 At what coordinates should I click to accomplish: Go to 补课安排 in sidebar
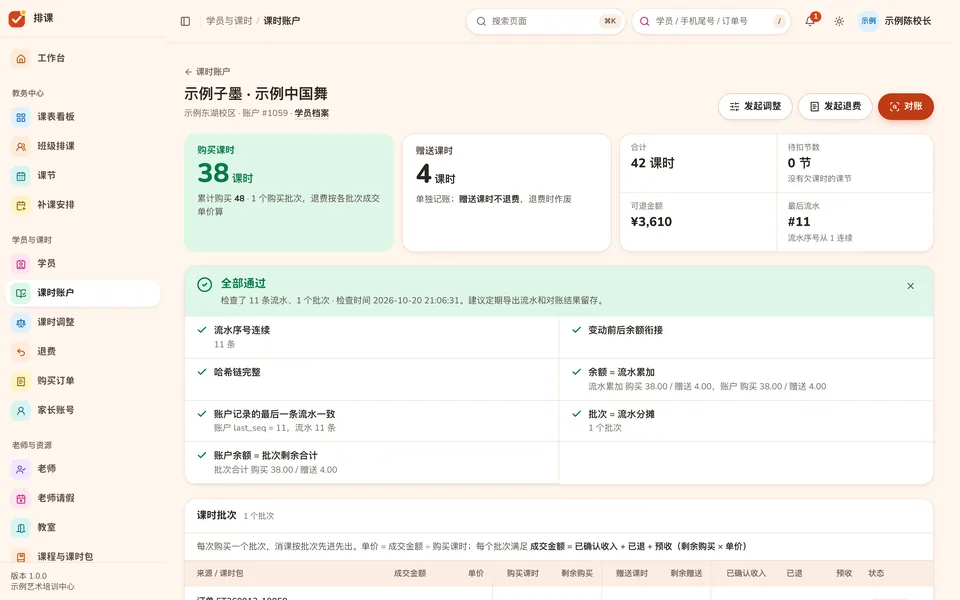(x=83, y=205)
